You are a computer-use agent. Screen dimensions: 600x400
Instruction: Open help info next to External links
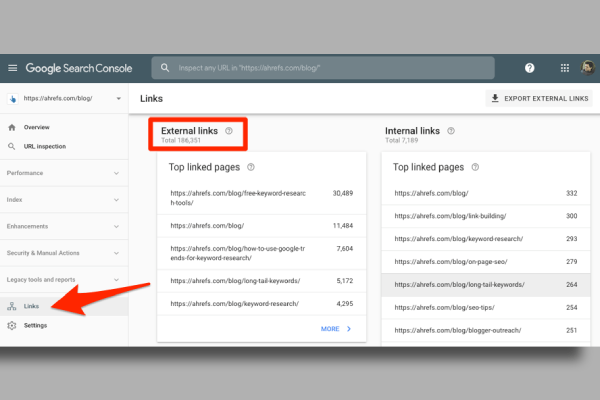click(x=229, y=131)
